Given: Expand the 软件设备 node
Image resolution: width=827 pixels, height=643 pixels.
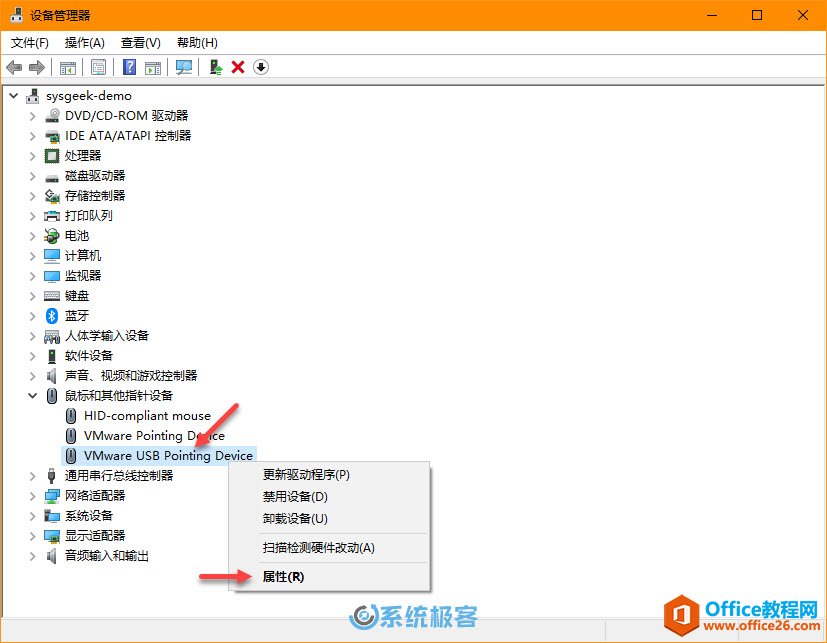Looking at the screenshot, I should click(x=33, y=356).
